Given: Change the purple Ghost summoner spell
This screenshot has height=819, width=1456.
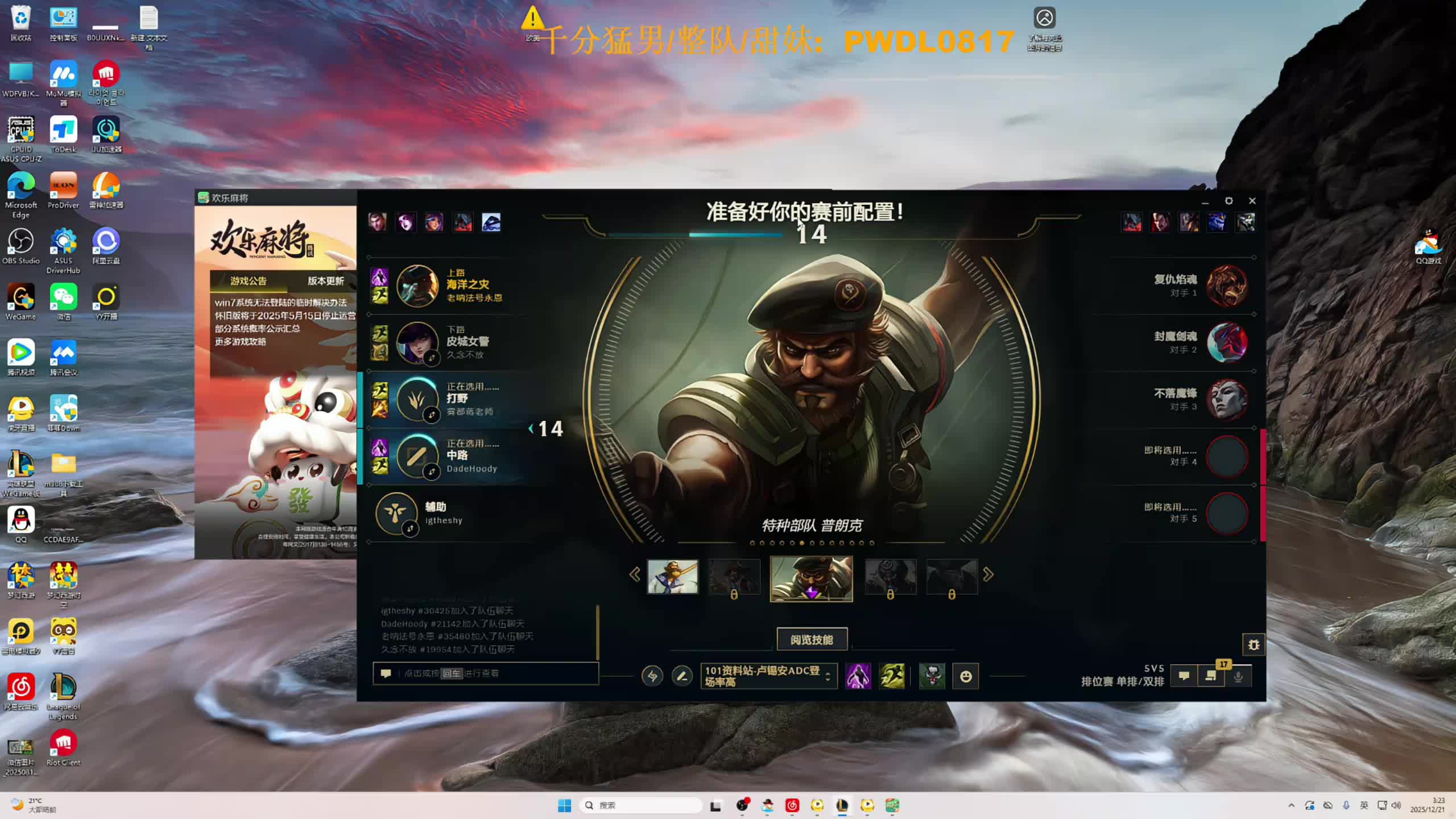Looking at the screenshot, I should [x=858, y=676].
